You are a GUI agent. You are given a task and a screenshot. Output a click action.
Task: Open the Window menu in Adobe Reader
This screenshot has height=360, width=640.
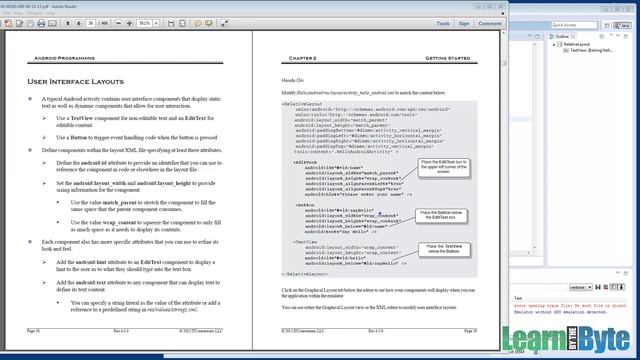(34, 13)
